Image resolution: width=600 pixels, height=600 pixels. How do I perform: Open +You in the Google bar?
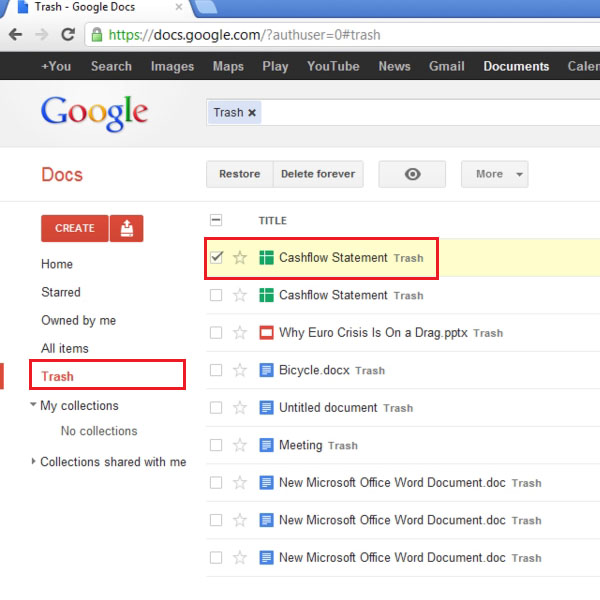(56, 66)
